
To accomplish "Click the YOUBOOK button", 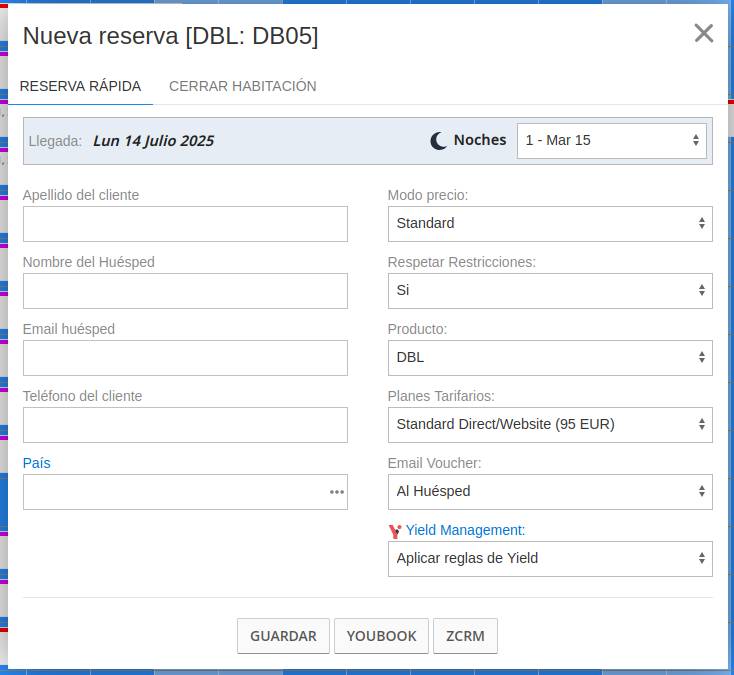I will 381,636.
